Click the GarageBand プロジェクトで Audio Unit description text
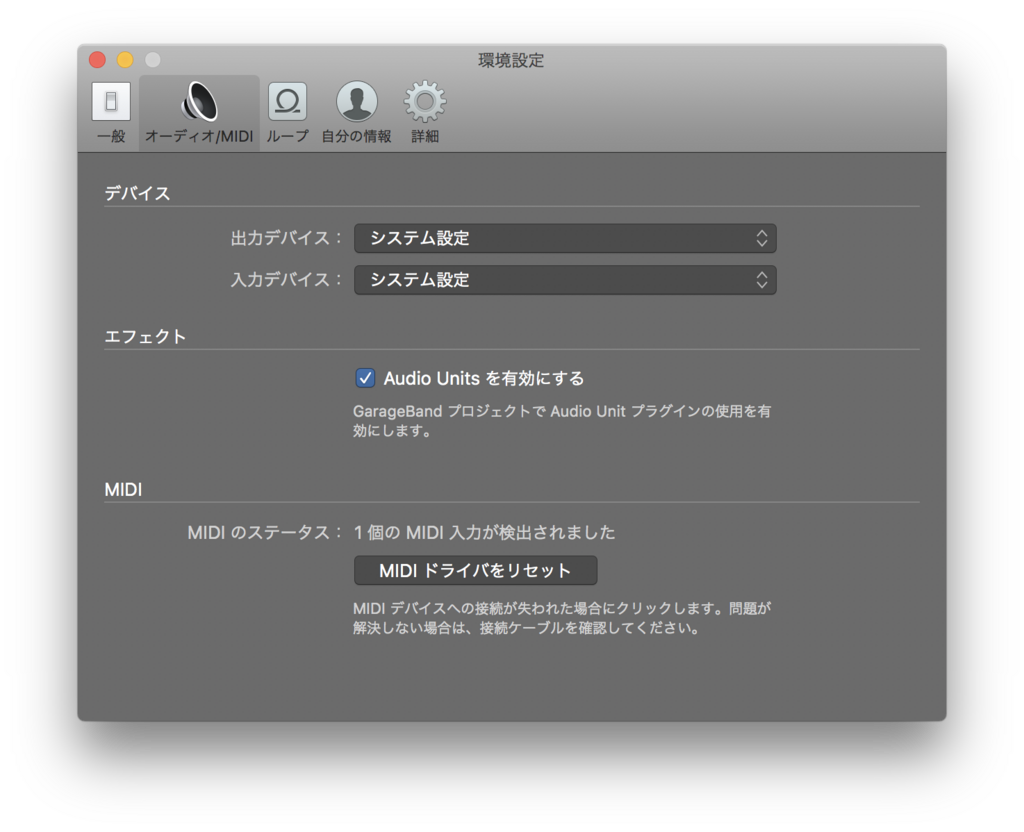 click(x=562, y=421)
